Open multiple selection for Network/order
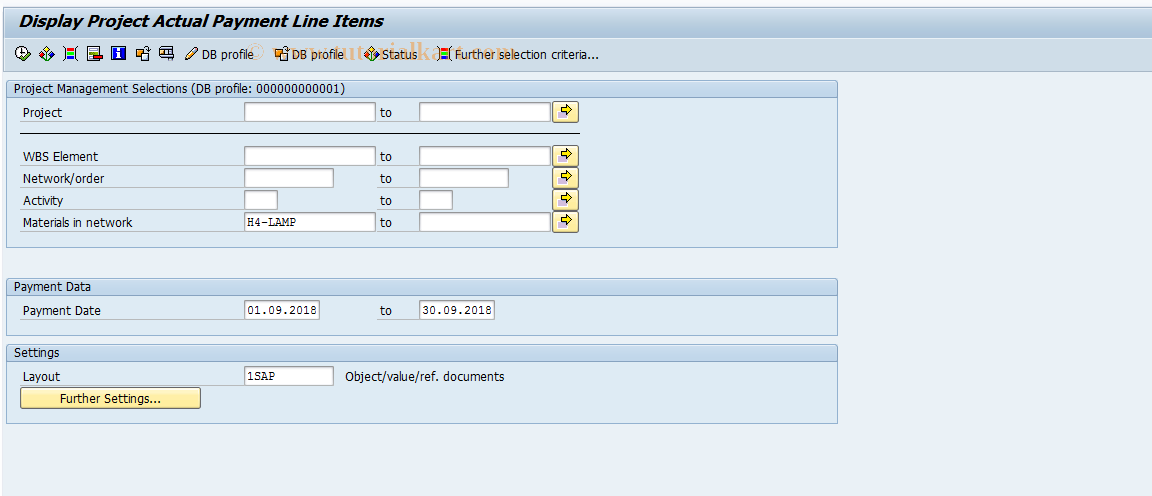This screenshot has width=1152, height=496. [x=566, y=179]
